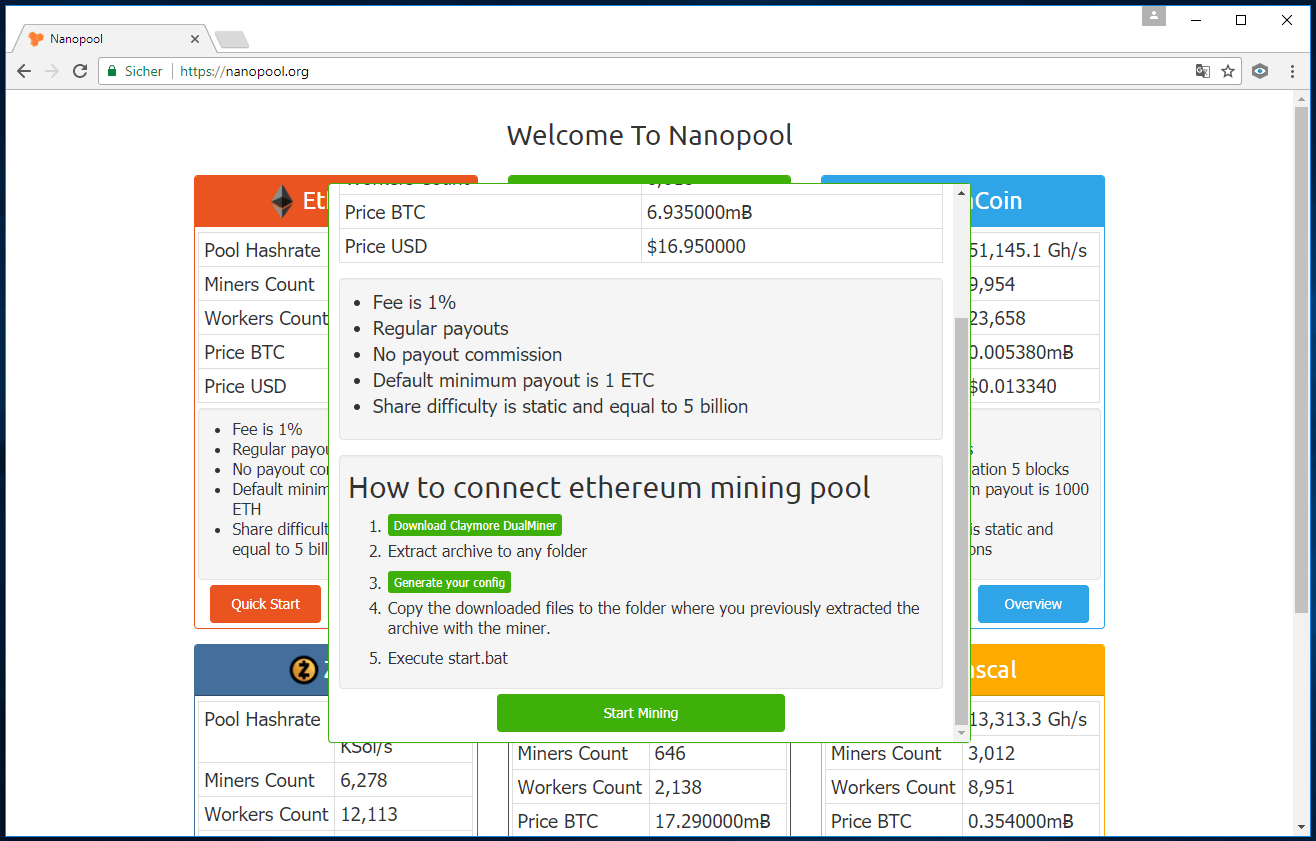
Task: Select the 23,658 workers value
Action: [997, 319]
